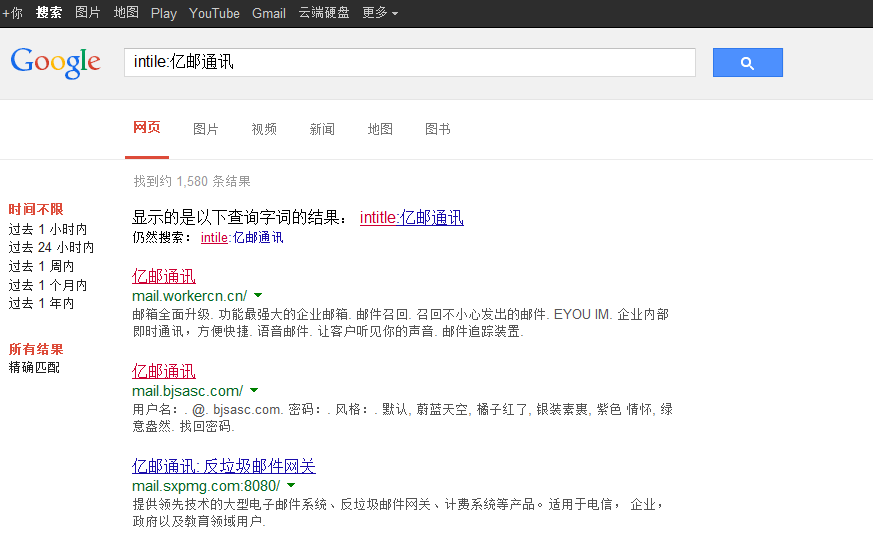Filter results to 过去 1 小时内

pyautogui.click(x=48, y=229)
